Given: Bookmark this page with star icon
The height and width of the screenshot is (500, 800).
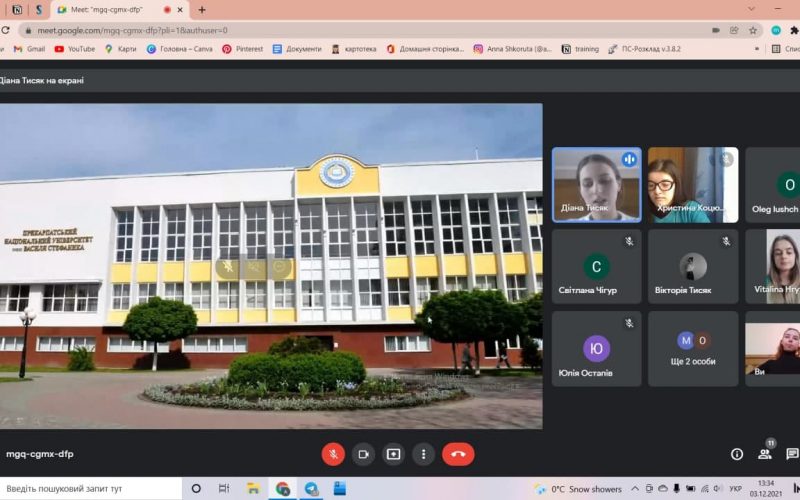Looking at the screenshot, I should coord(753,30).
